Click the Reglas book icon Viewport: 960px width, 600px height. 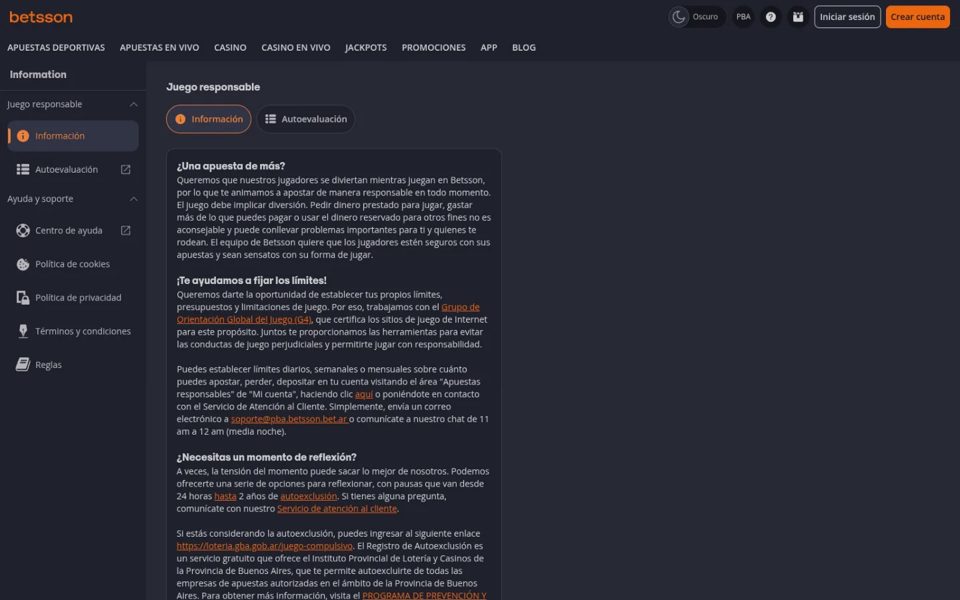[23, 365]
